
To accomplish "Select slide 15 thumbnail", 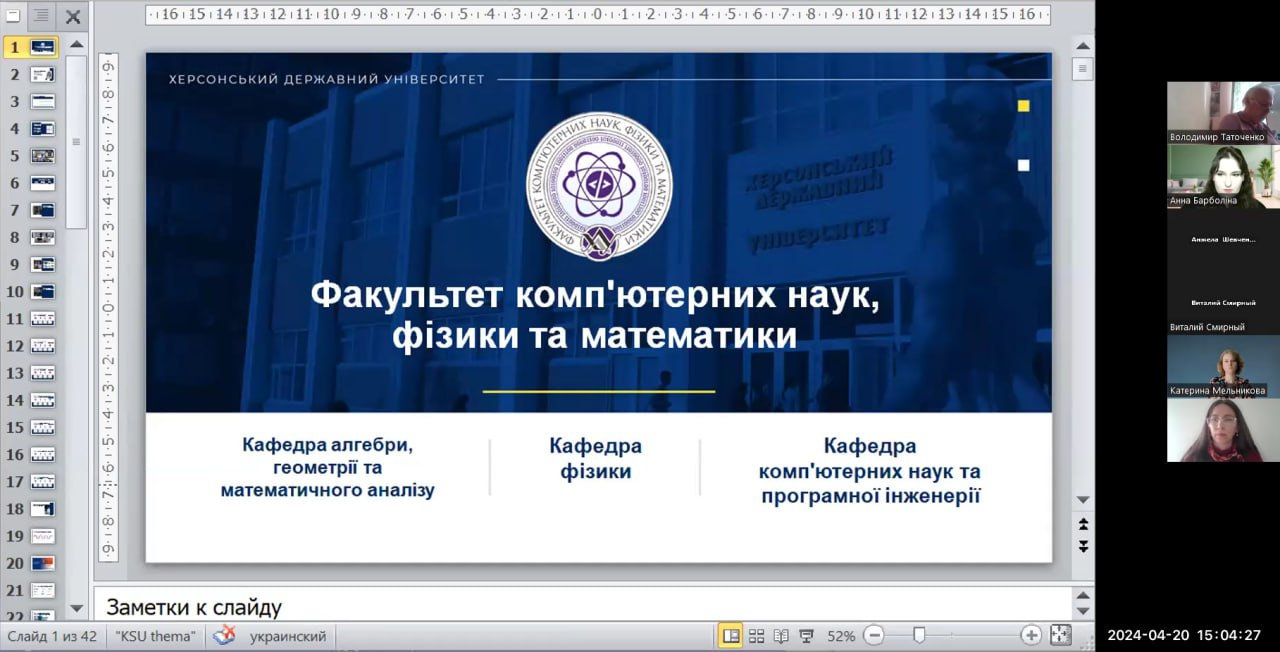I will point(42,427).
